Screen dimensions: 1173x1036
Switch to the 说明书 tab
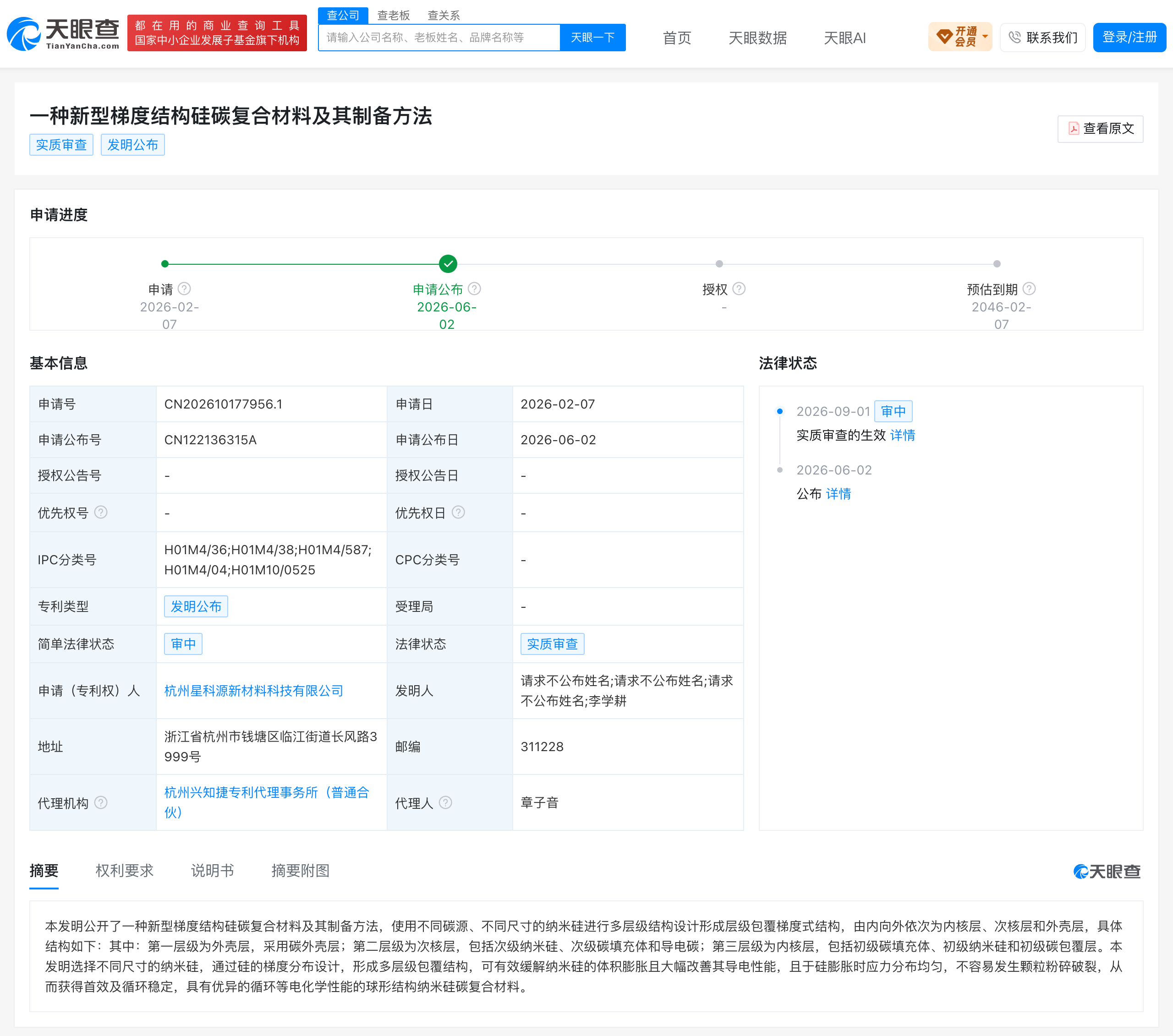(212, 871)
